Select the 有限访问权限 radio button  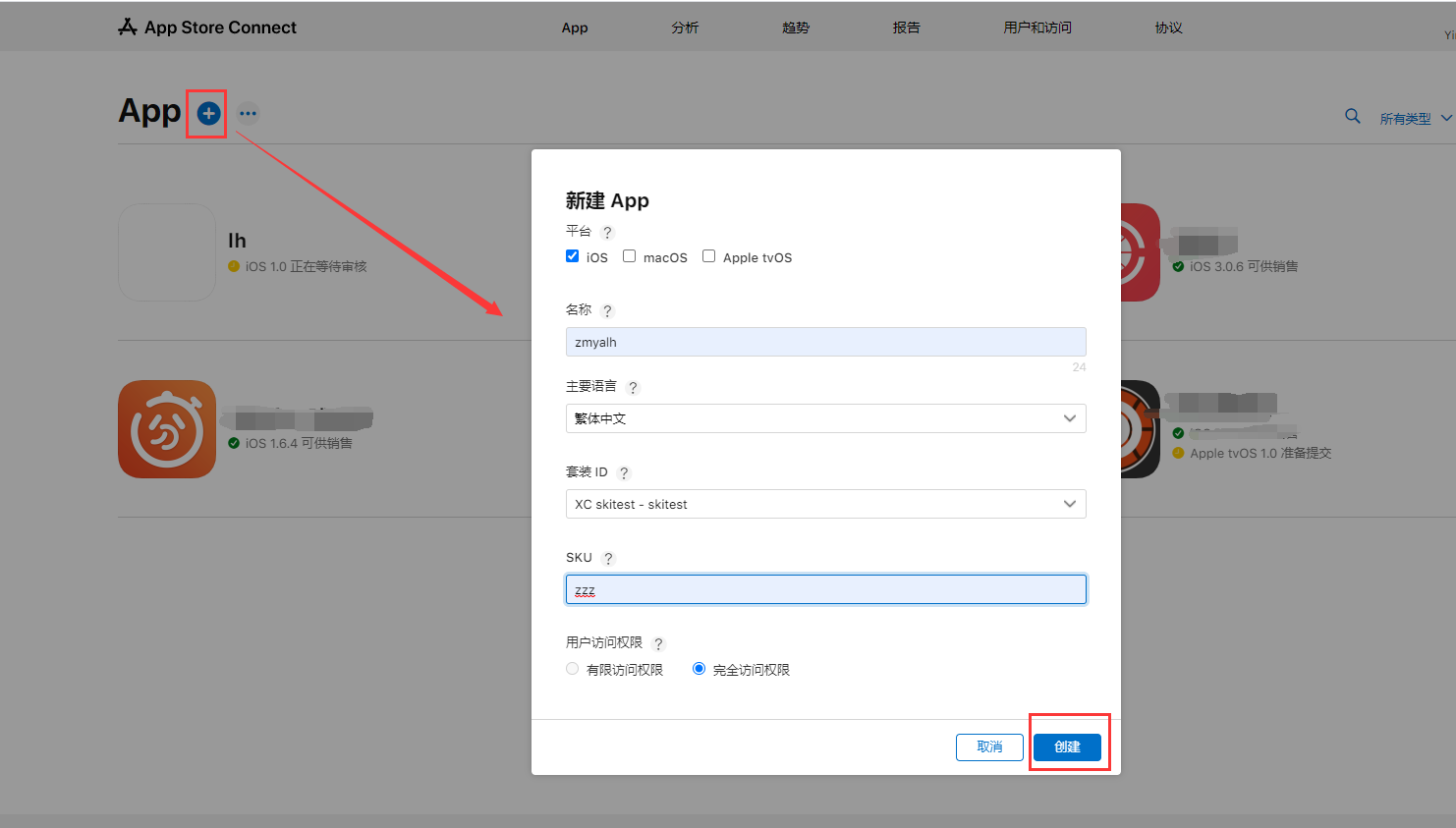(x=573, y=669)
